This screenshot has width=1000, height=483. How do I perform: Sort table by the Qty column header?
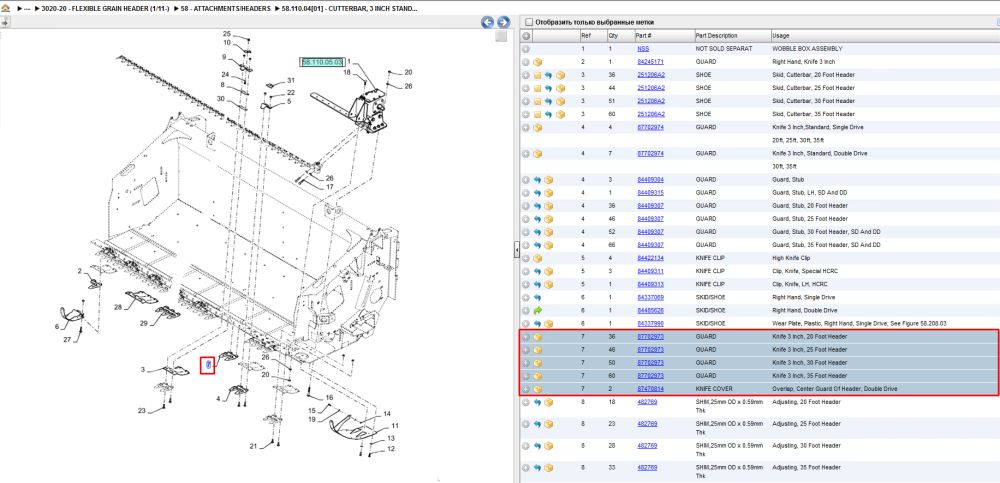click(620, 36)
